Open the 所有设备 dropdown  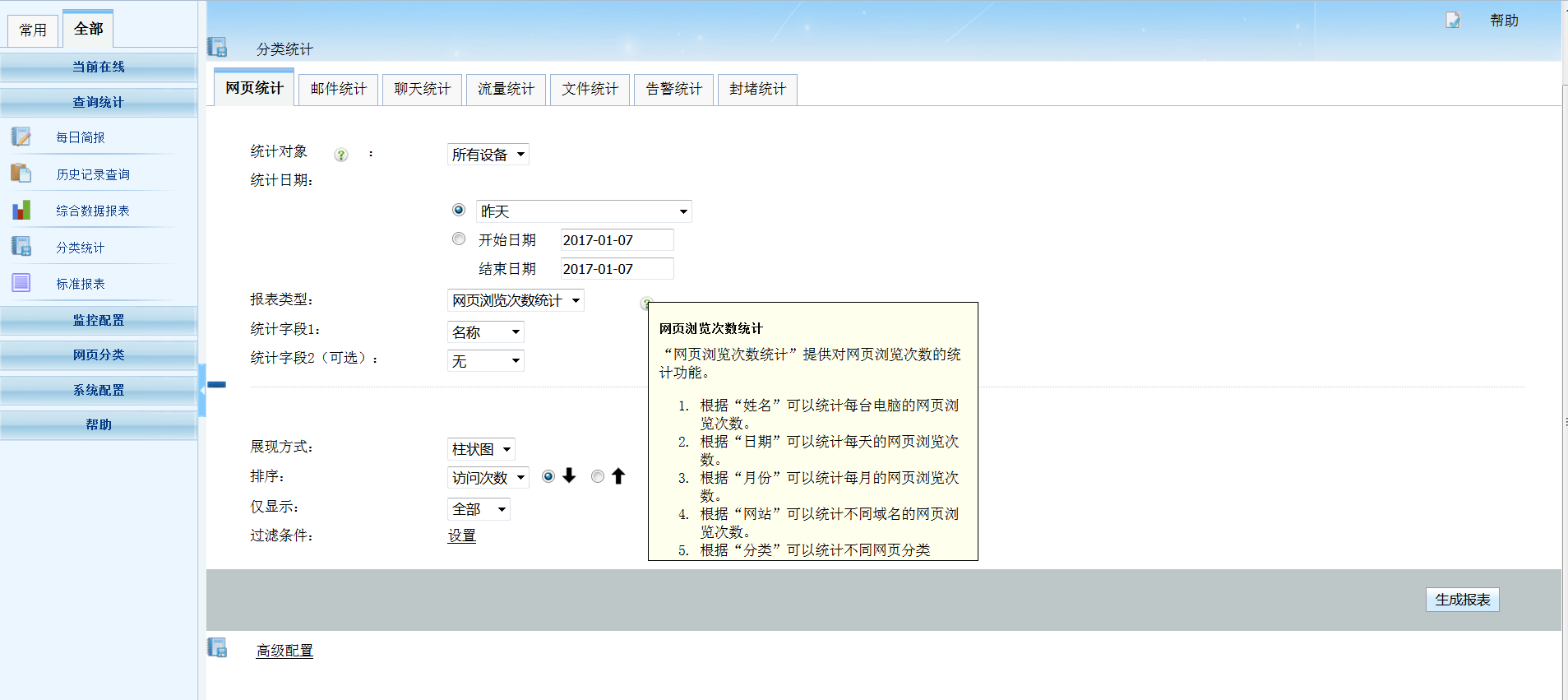[x=488, y=155]
